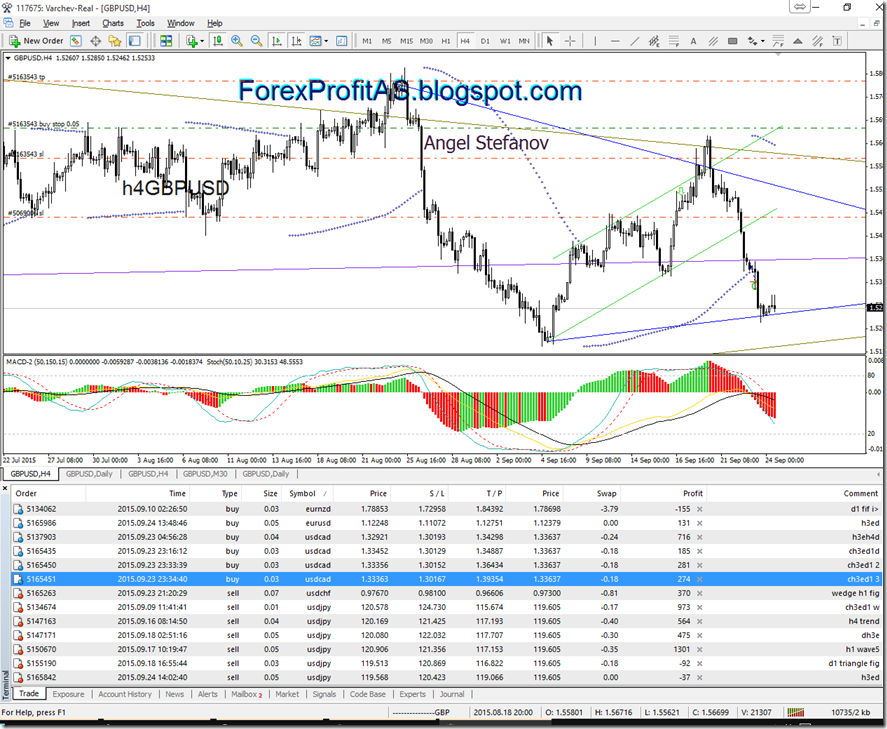Click the New Order toolbar button

tap(36, 41)
